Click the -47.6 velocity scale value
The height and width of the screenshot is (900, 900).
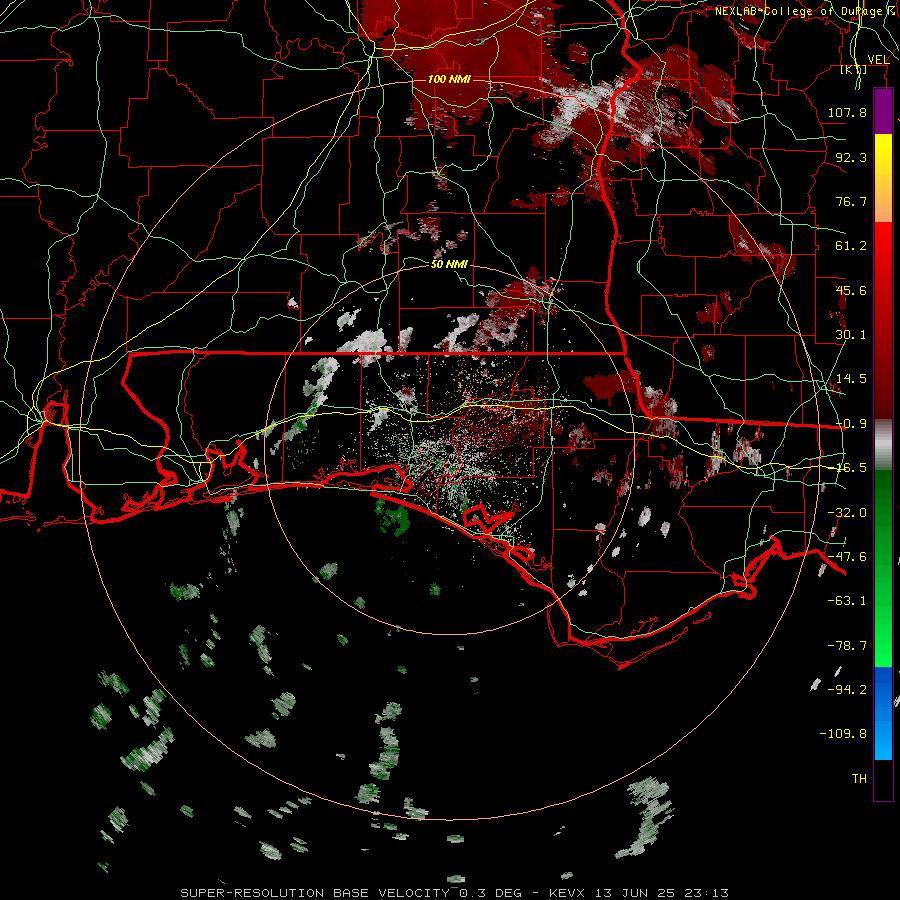click(847, 557)
